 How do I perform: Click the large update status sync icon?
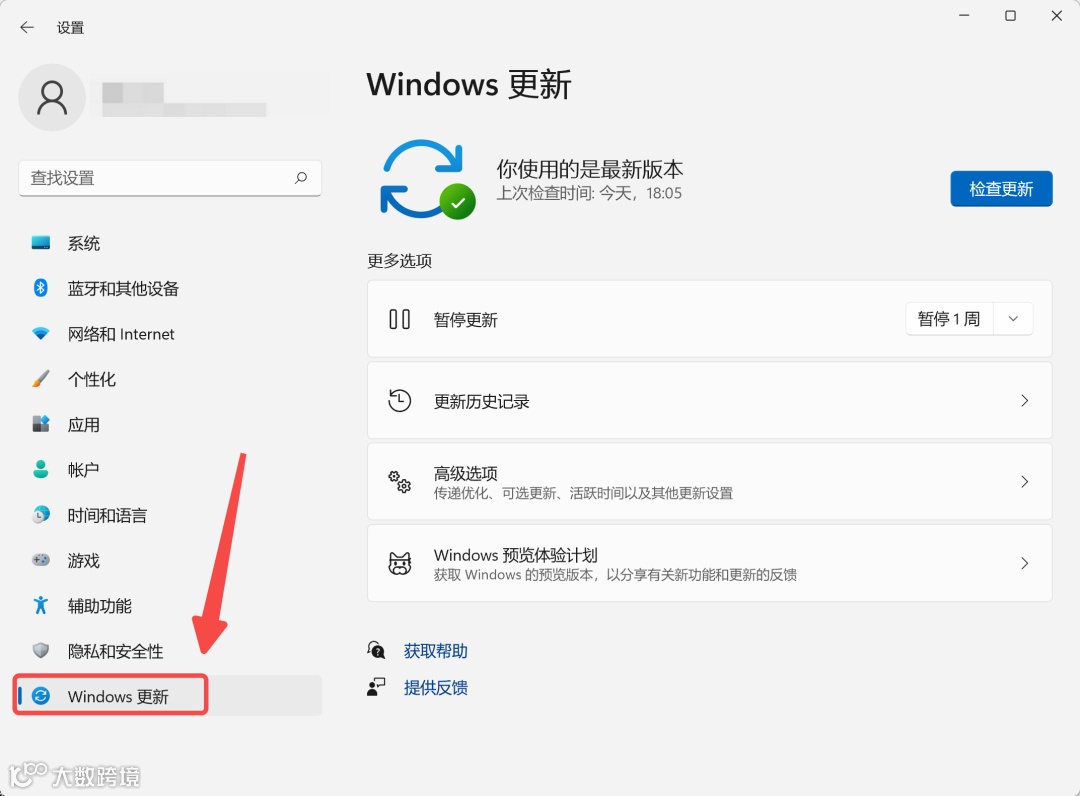[427, 180]
